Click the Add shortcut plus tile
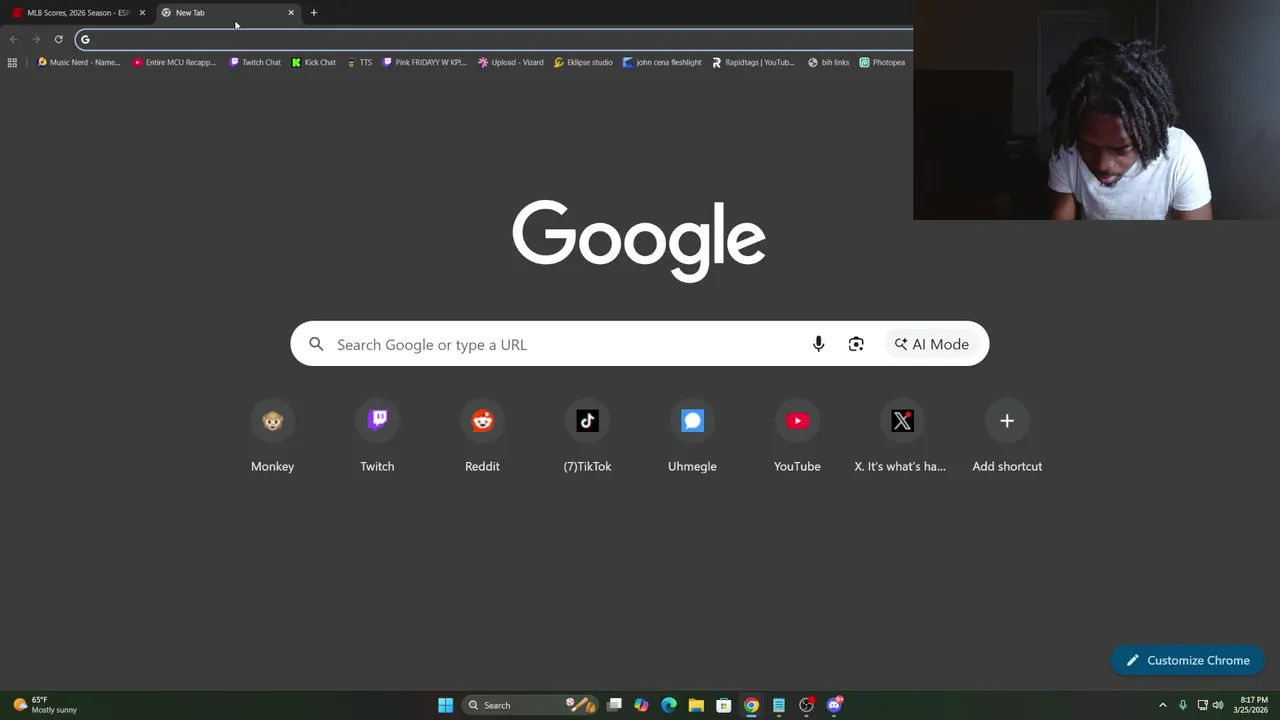 coord(1007,438)
